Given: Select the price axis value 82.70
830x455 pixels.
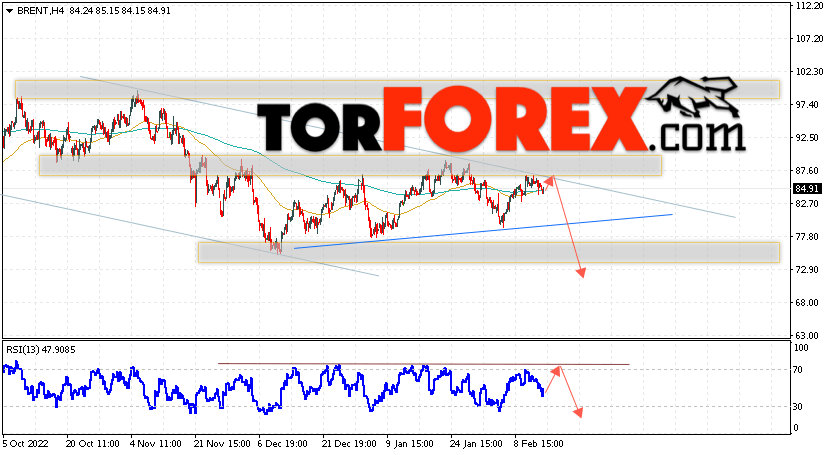Looking at the screenshot, I should [807, 204].
